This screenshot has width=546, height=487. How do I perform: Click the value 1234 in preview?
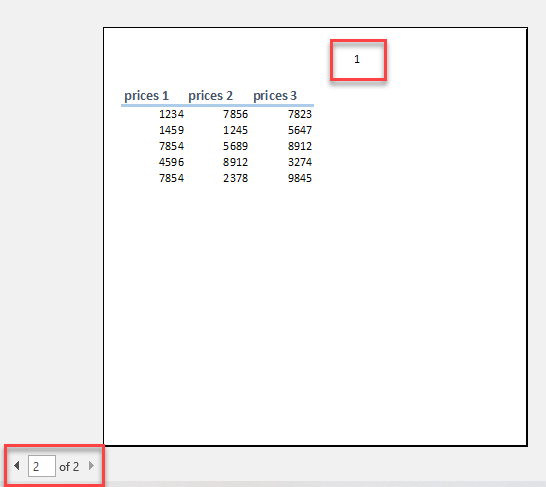[171, 114]
